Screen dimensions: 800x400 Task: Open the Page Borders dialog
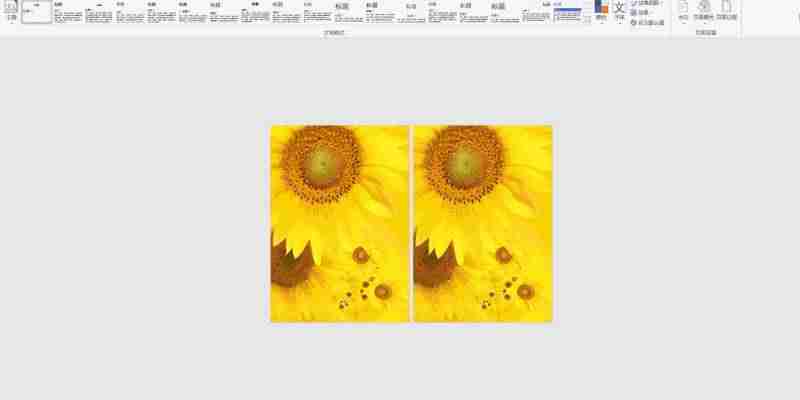[x=727, y=11]
